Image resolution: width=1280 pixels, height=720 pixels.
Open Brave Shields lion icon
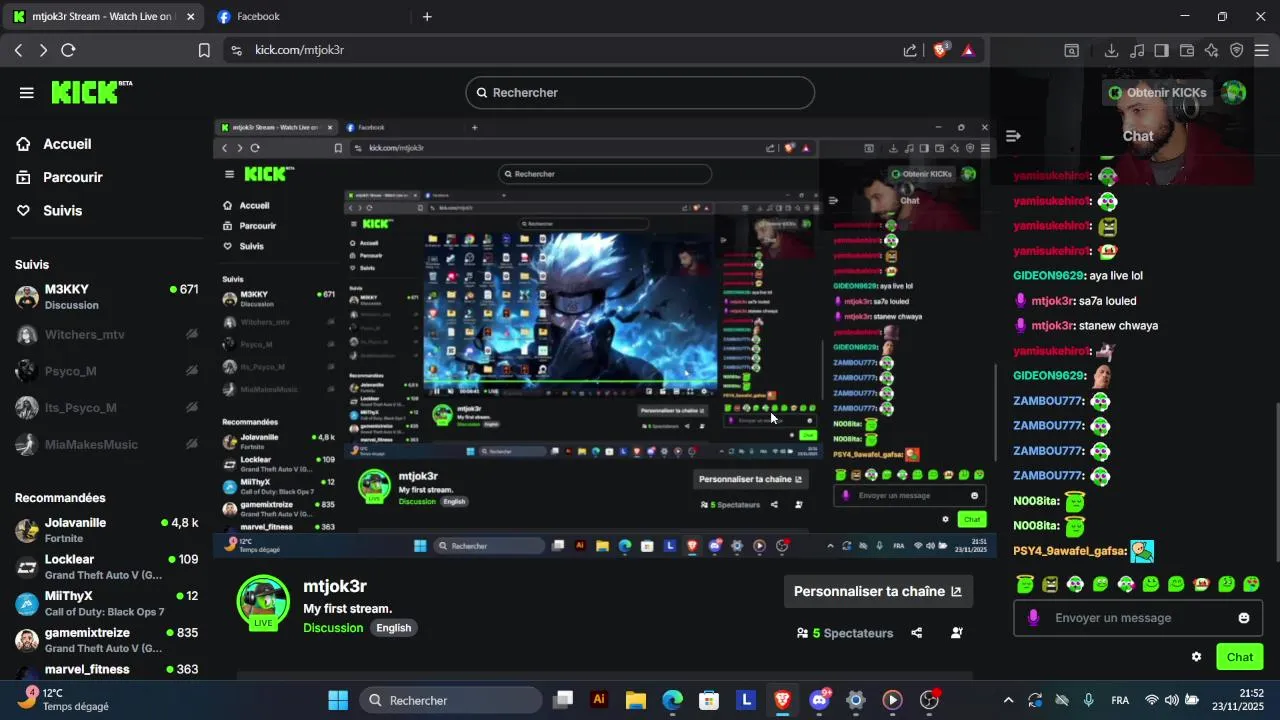tap(942, 49)
